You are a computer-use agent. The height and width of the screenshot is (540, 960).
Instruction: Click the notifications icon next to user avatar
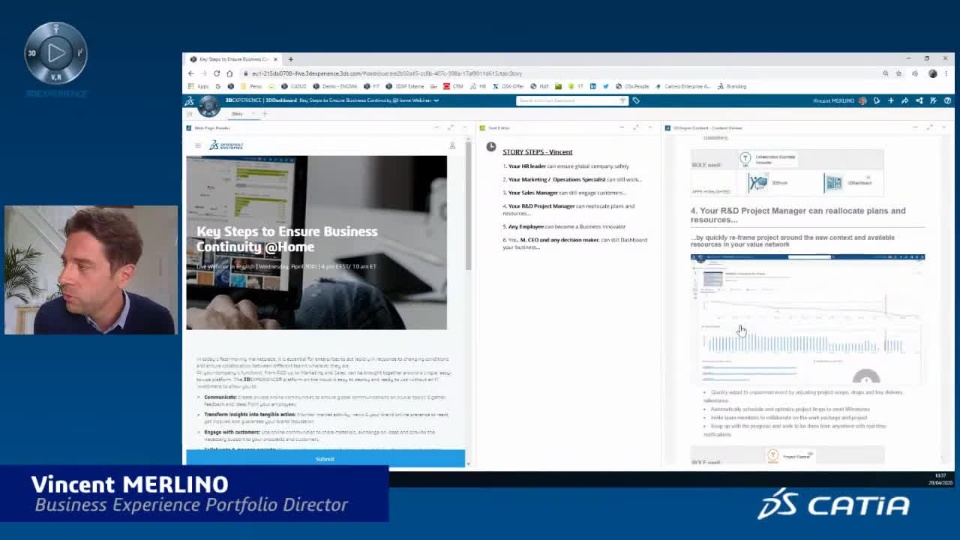click(x=877, y=100)
